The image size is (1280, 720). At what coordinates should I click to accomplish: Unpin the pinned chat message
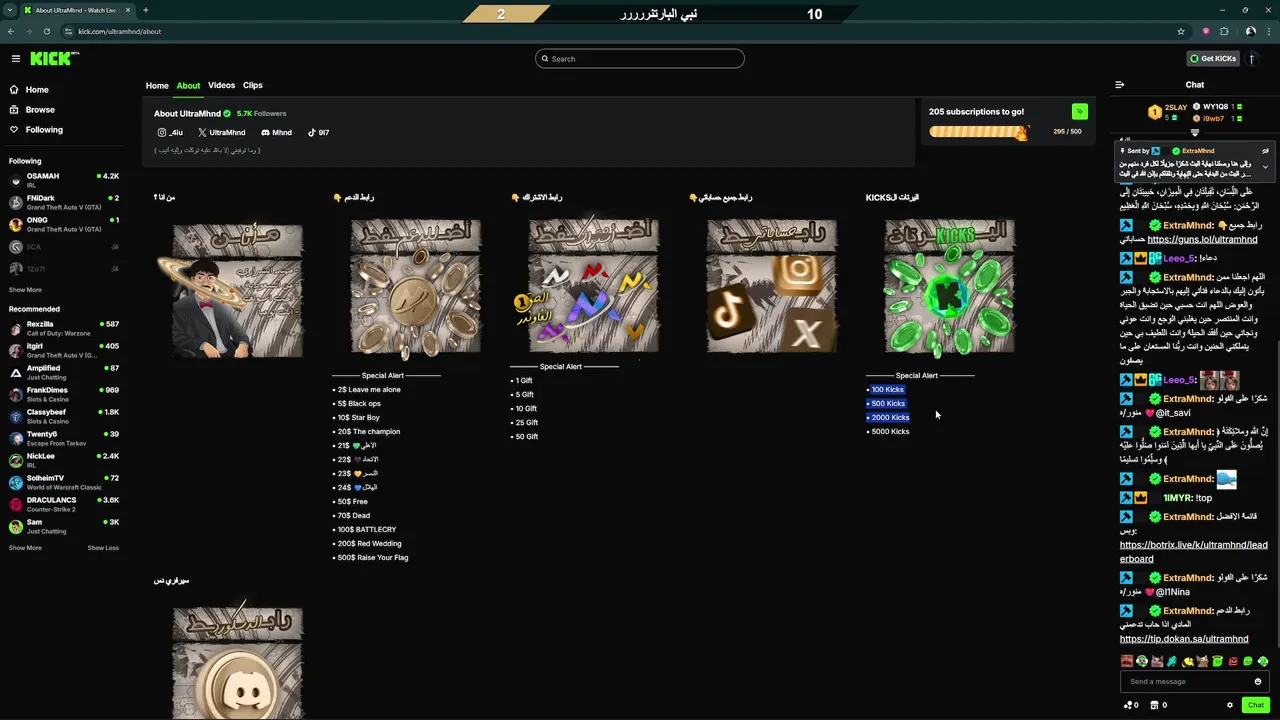1265,151
